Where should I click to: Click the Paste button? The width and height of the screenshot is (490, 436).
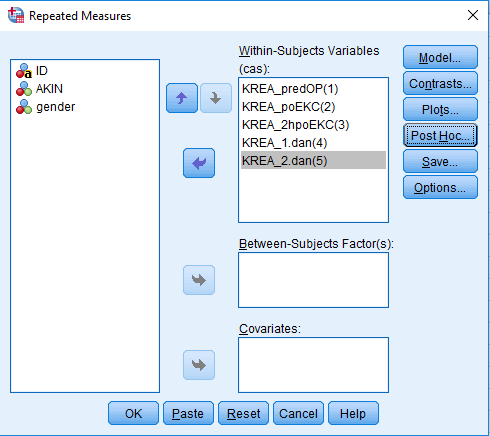point(188,413)
